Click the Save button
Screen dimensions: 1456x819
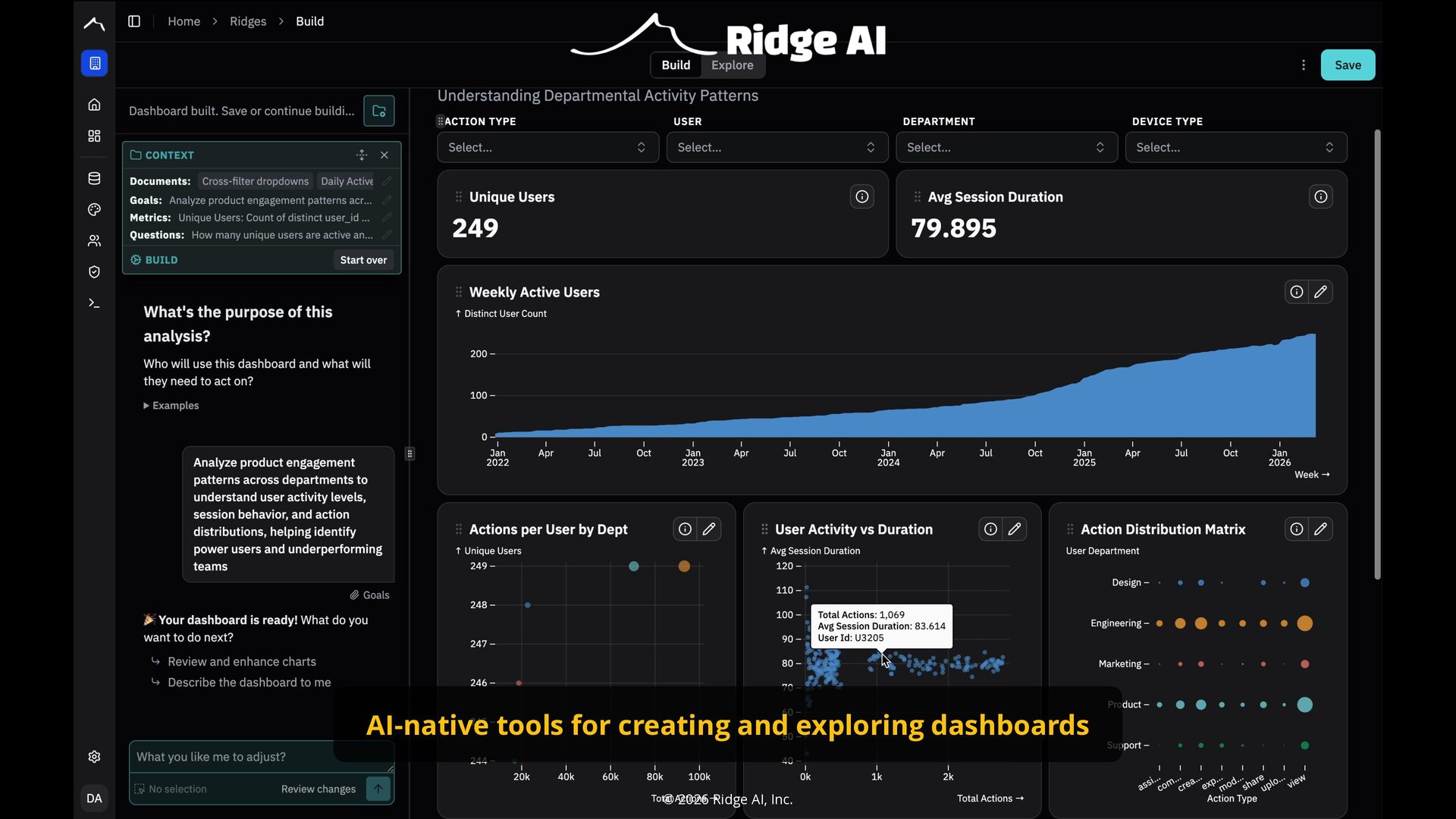coord(1348,65)
